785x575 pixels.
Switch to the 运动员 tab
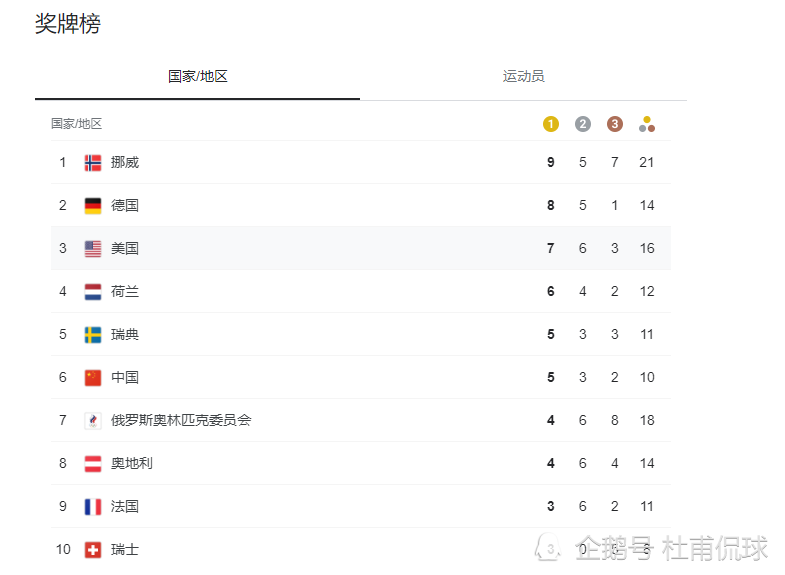523,76
